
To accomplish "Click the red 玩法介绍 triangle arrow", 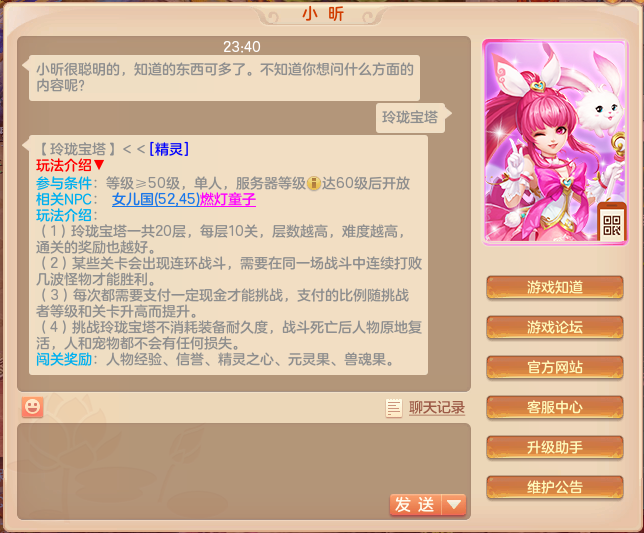I will click(99, 165).
